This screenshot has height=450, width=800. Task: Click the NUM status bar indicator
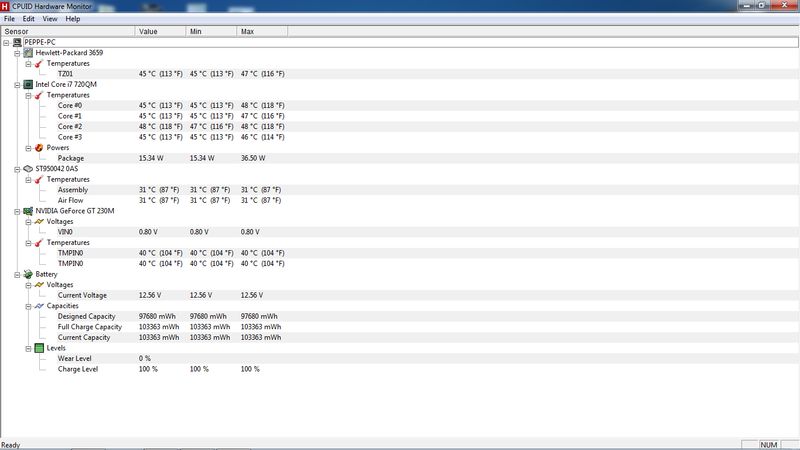(768, 445)
